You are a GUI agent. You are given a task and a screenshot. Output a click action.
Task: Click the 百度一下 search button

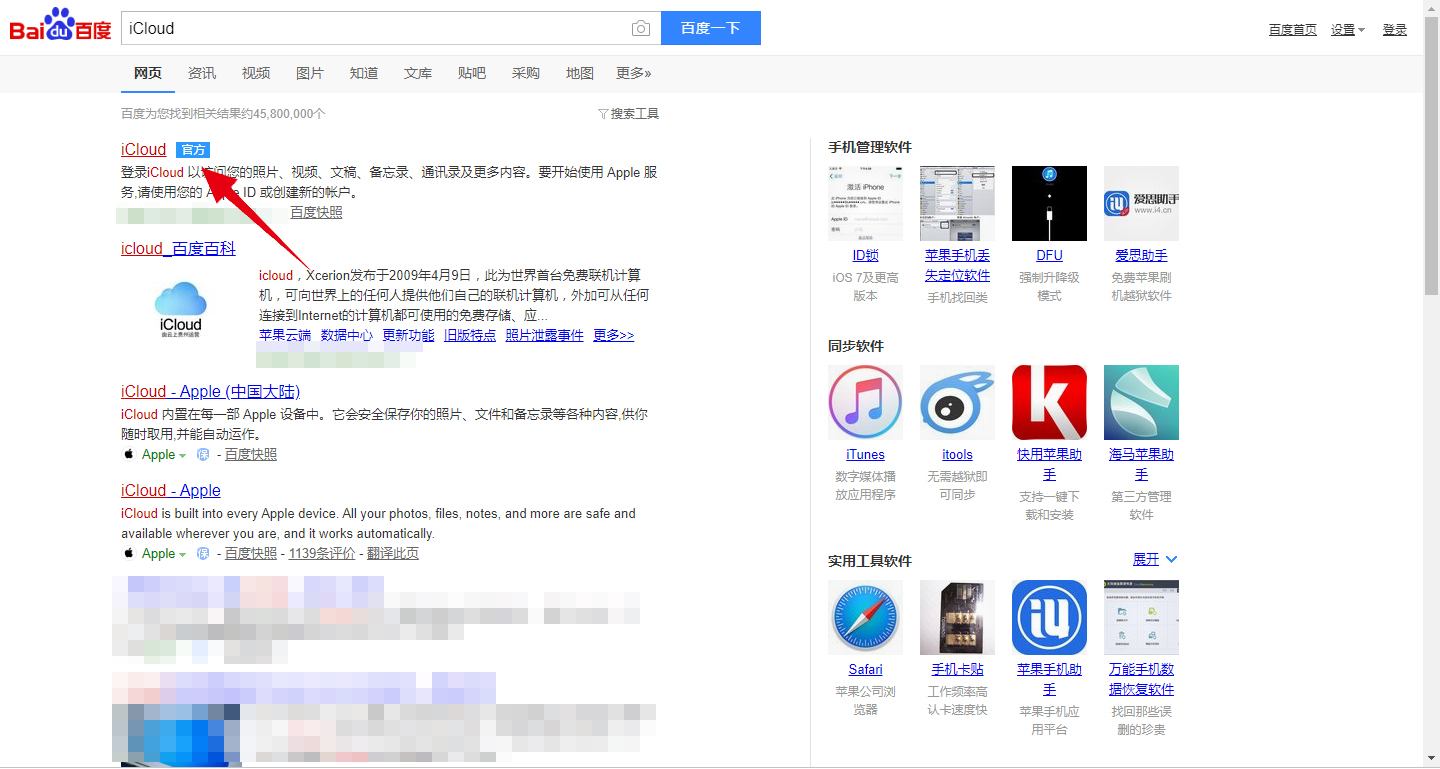711,28
